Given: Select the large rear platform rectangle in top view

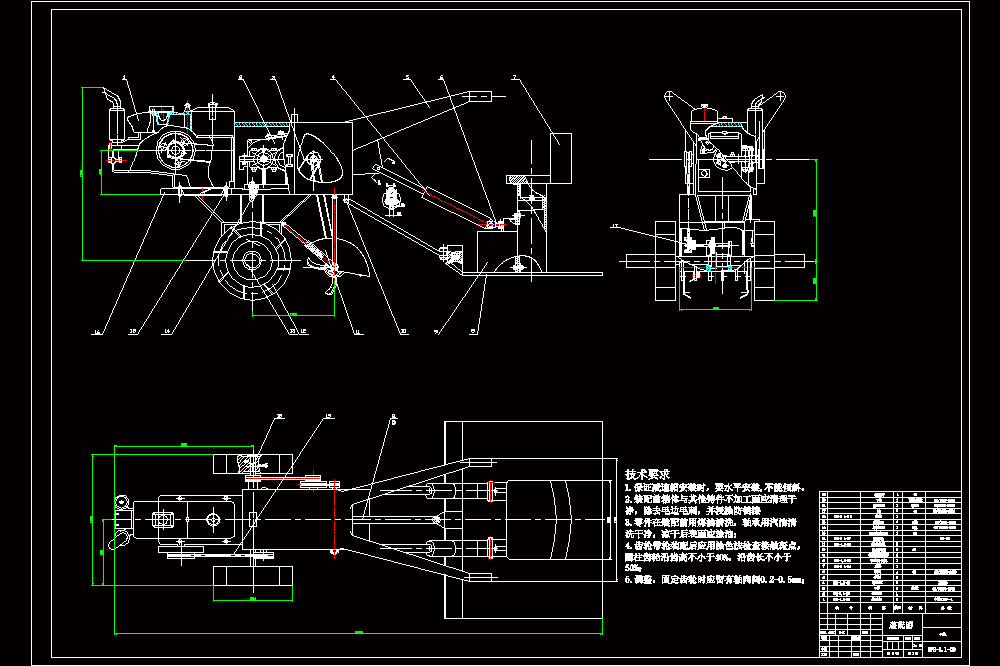Looking at the screenshot, I should (524, 519).
